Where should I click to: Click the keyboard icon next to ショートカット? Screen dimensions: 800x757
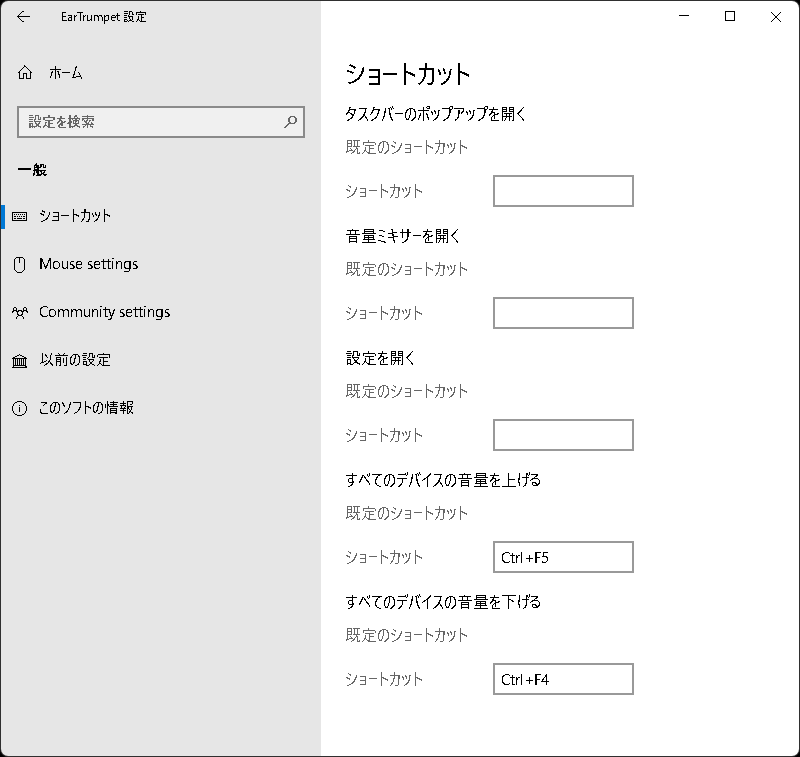click(20, 215)
